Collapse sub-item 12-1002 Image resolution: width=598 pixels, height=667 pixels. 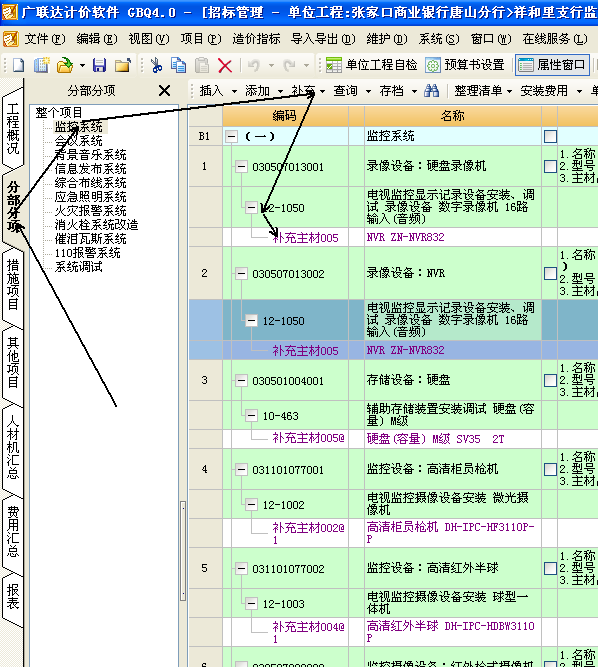[x=251, y=505]
